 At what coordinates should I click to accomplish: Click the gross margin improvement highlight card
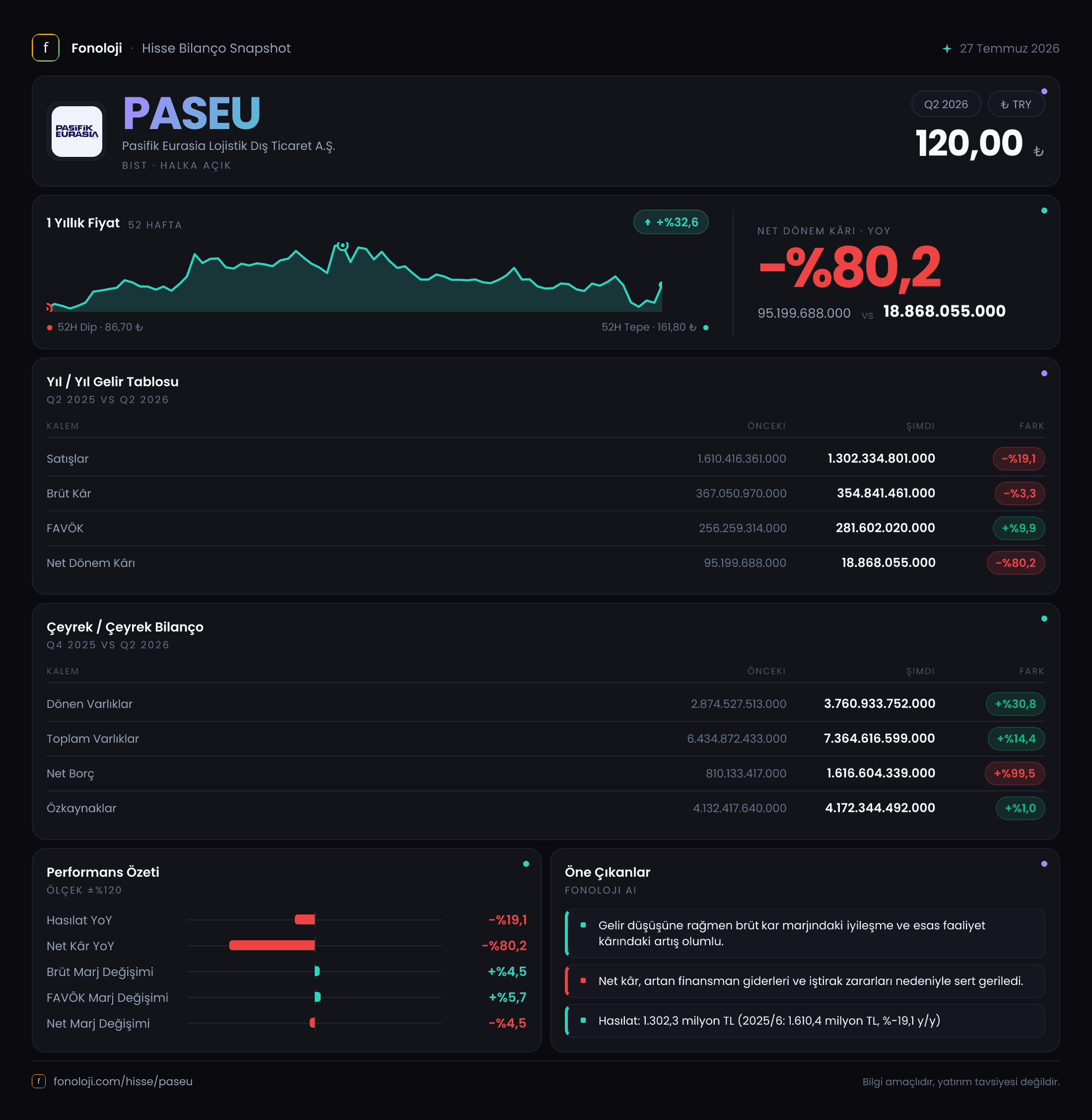click(x=805, y=933)
